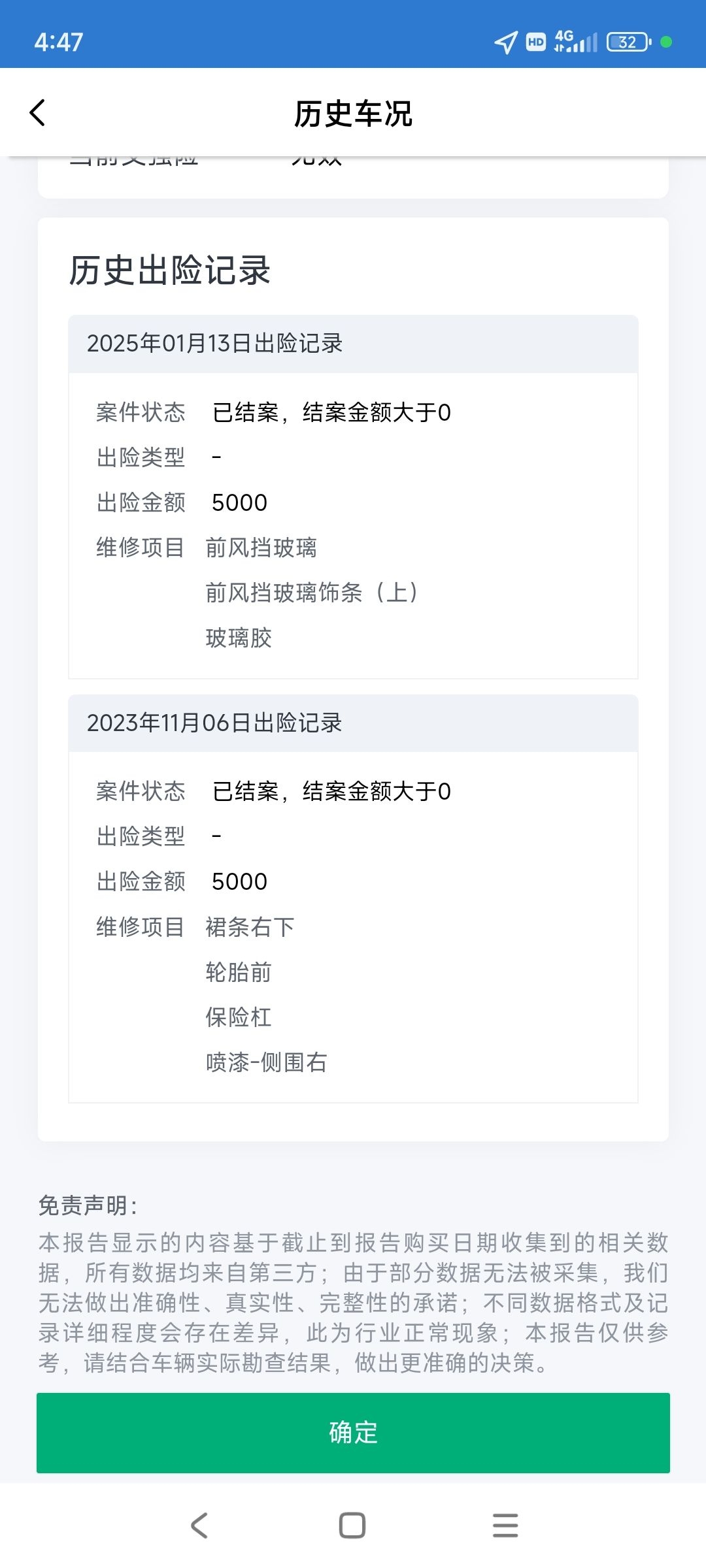The height and width of the screenshot is (1568, 706).
Task: Tap the 玻璃胶 repair item
Action: [x=239, y=638]
